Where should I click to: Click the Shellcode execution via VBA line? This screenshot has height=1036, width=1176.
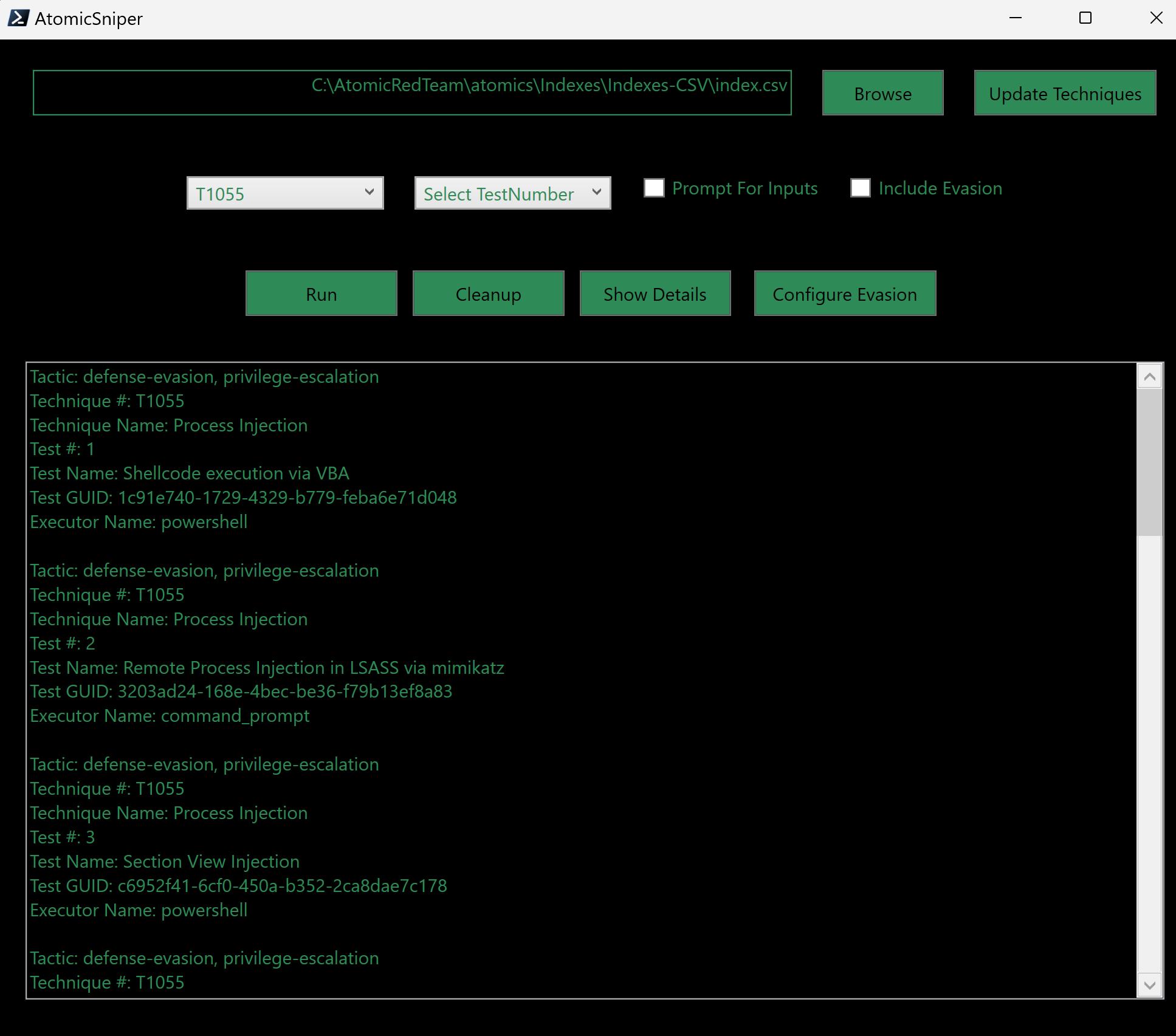point(190,473)
